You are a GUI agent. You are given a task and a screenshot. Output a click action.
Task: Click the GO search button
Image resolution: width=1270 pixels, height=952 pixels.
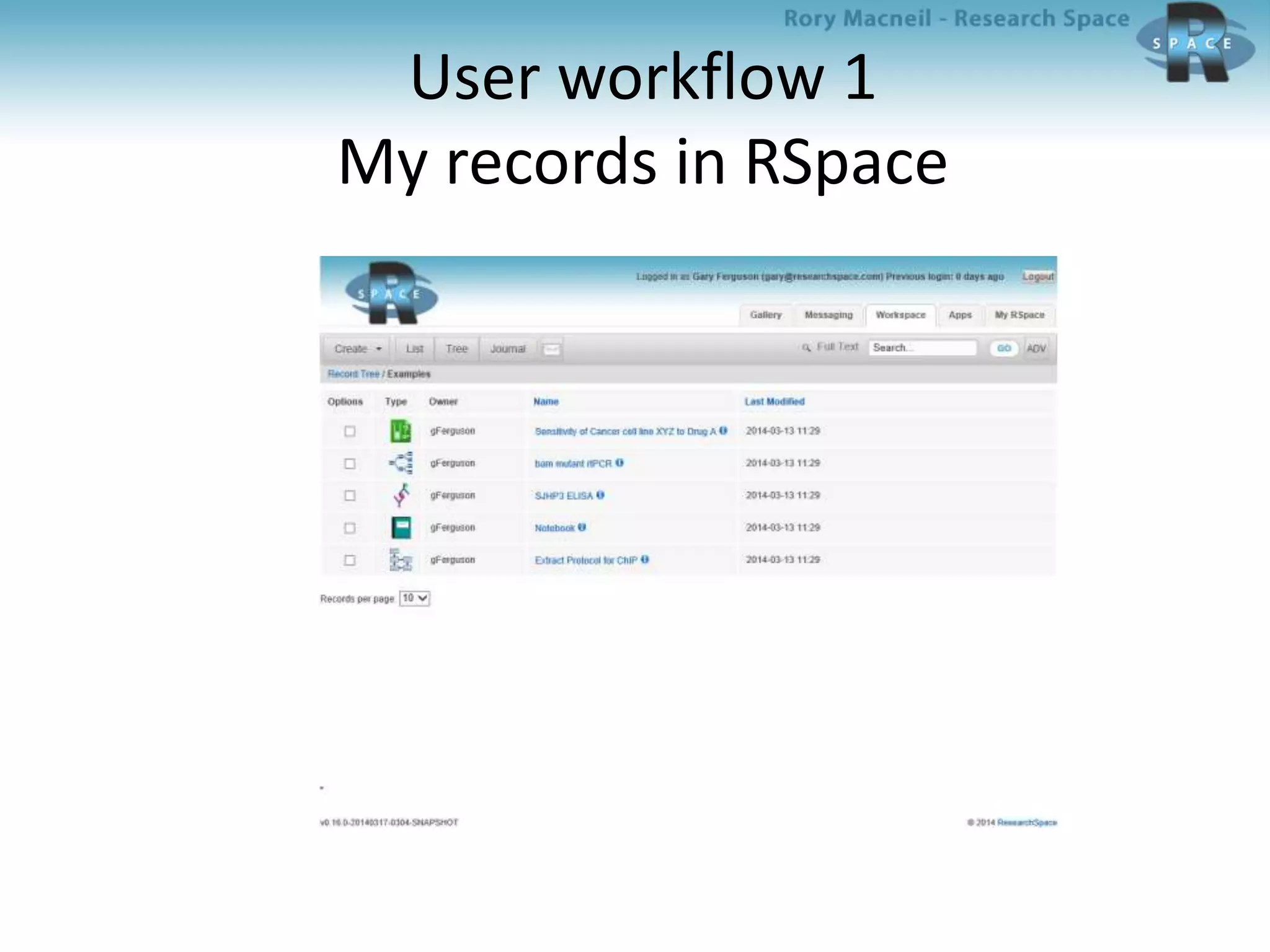point(1004,348)
